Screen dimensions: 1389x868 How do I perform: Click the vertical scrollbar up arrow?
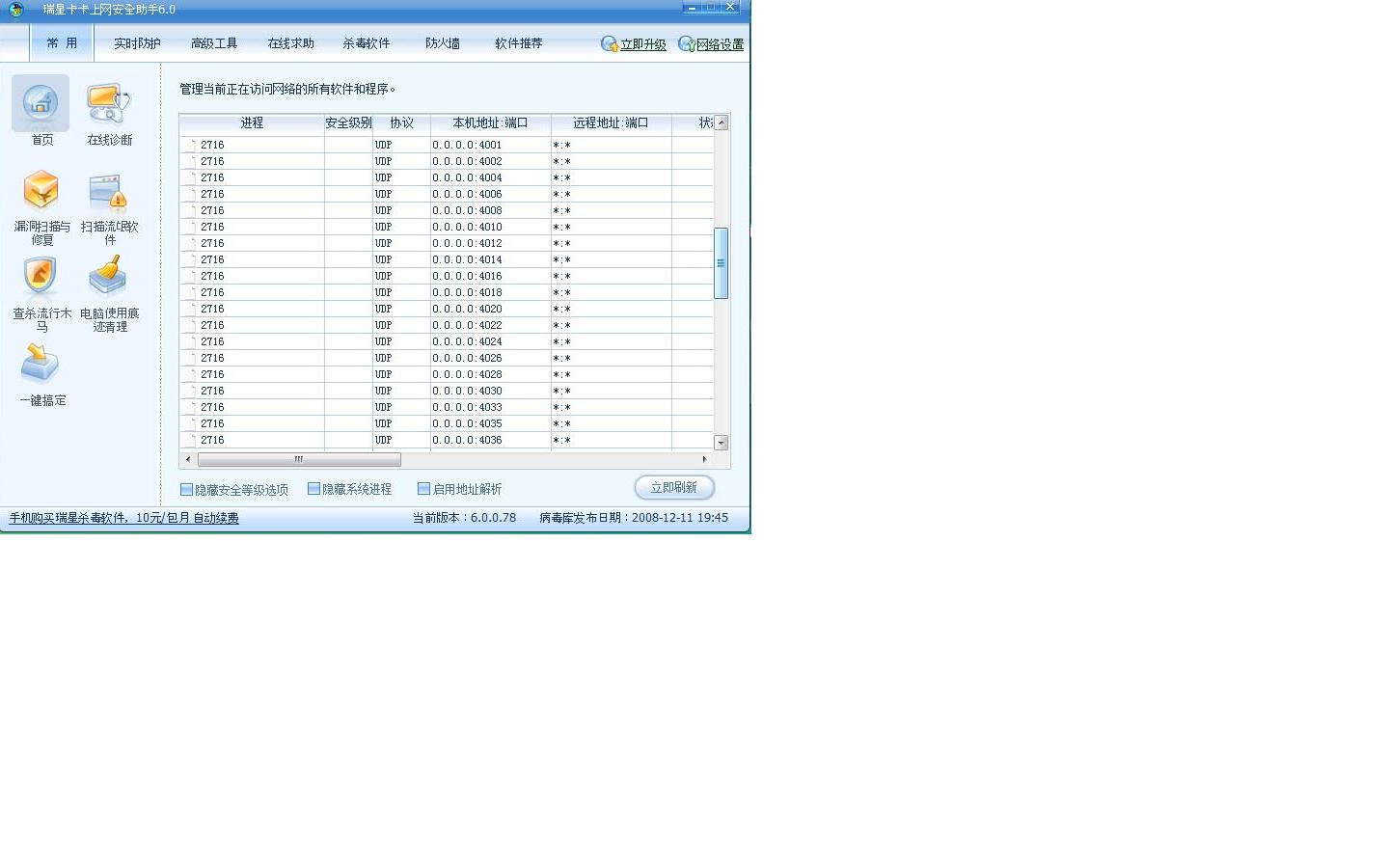(721, 122)
